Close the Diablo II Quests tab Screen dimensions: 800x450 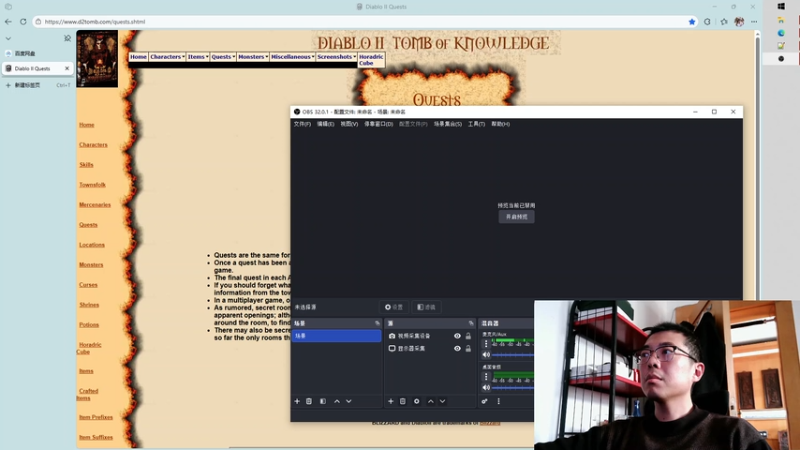pos(67,68)
